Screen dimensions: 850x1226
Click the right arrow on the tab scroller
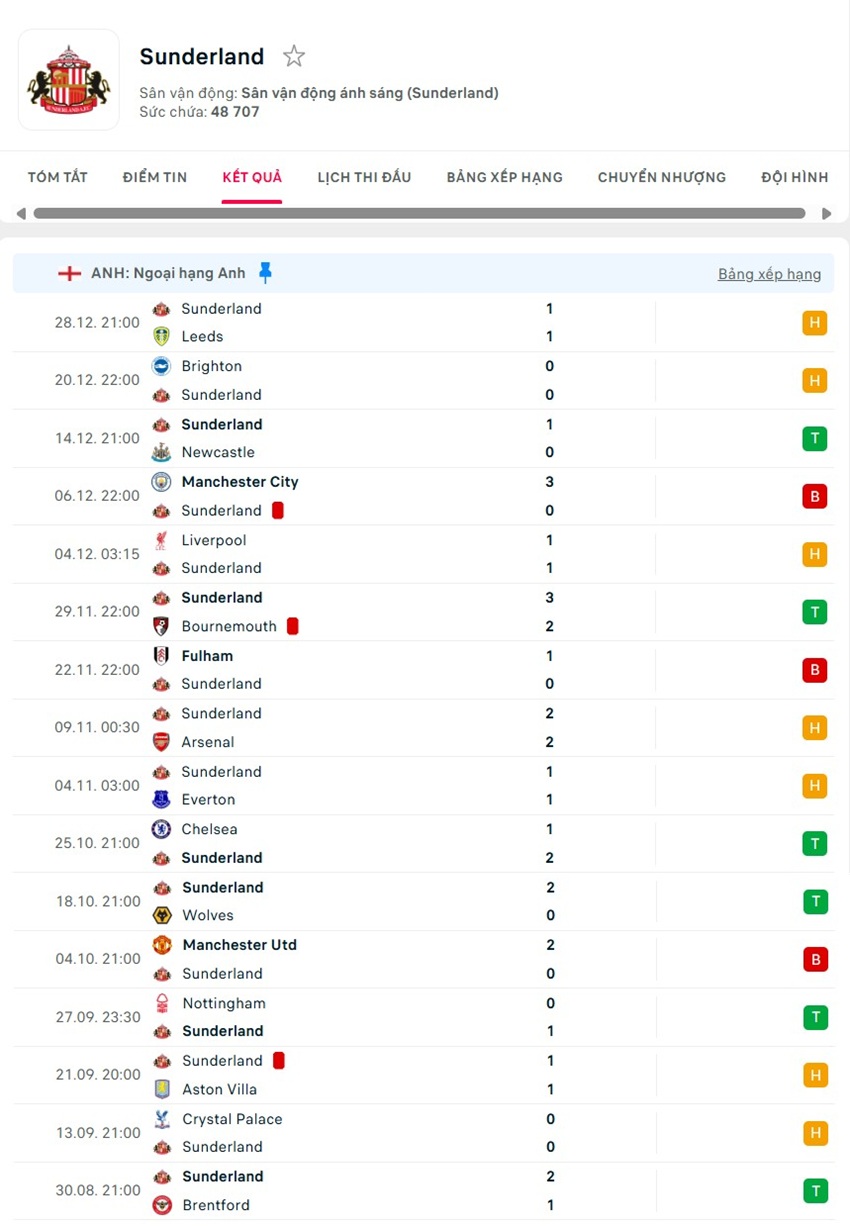828,212
